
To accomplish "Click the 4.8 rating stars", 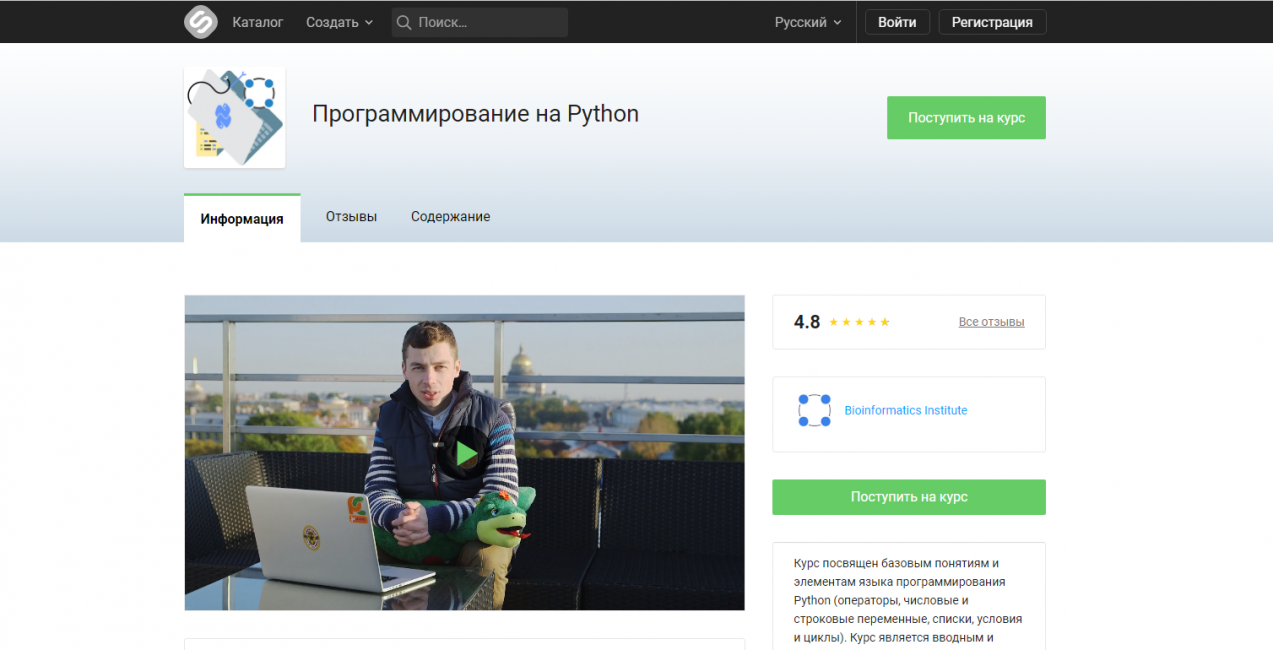I will 859,322.
